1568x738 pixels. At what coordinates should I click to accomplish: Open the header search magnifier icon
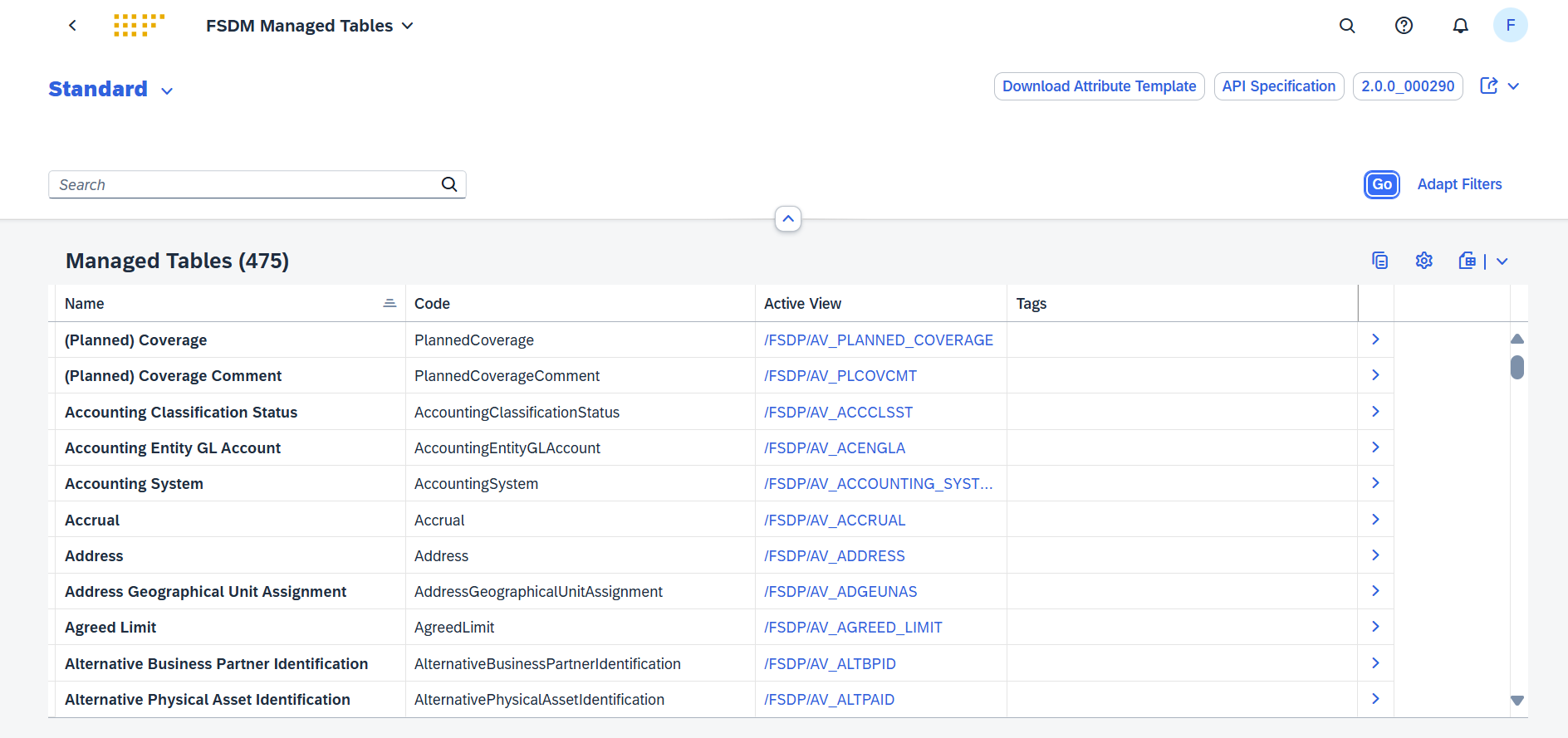coord(1347,26)
